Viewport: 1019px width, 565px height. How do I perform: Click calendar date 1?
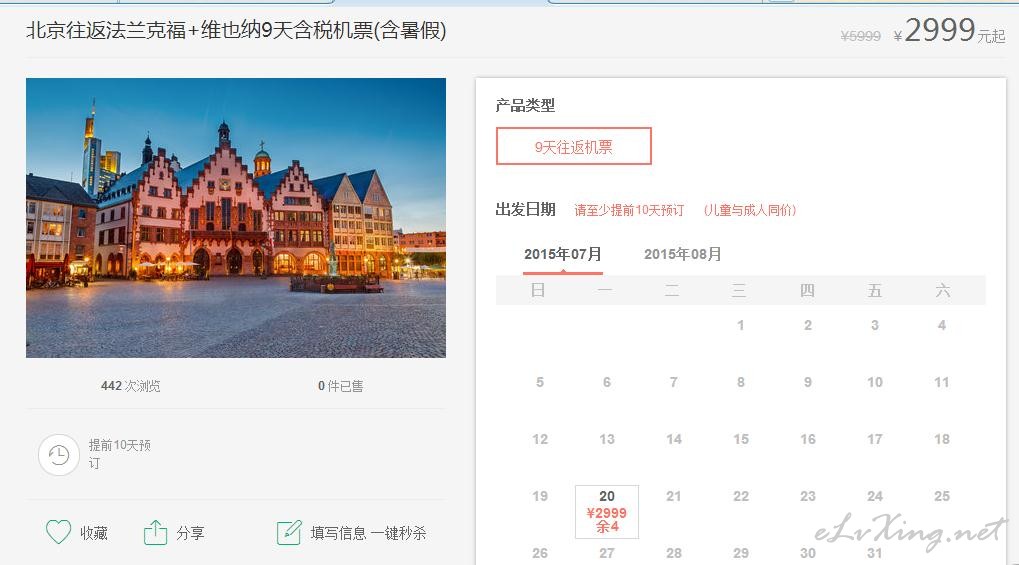tap(740, 325)
